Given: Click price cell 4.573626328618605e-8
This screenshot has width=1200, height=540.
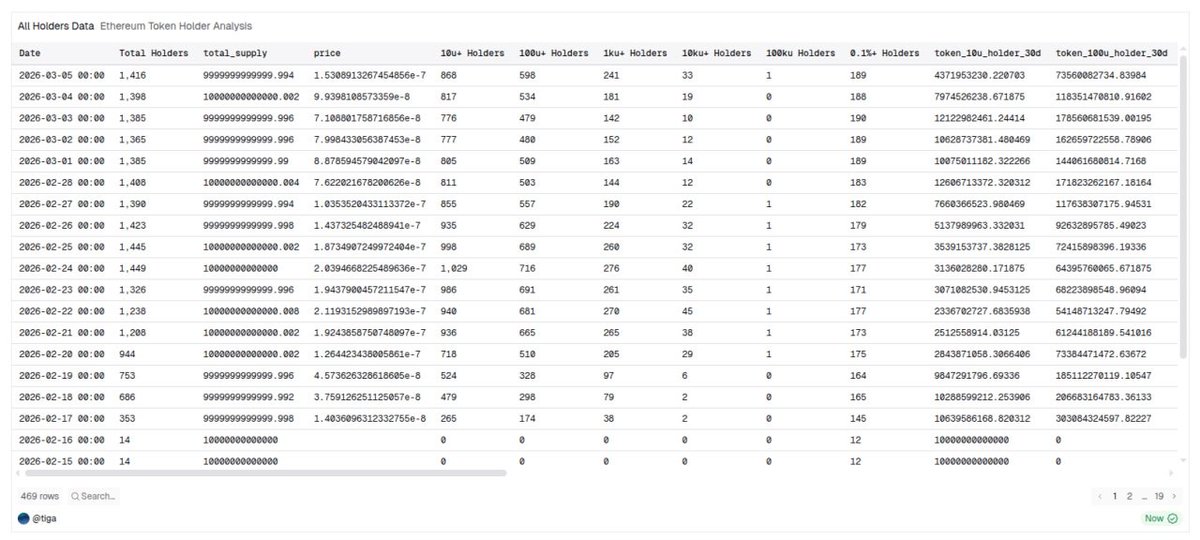Looking at the screenshot, I should pos(367,375).
